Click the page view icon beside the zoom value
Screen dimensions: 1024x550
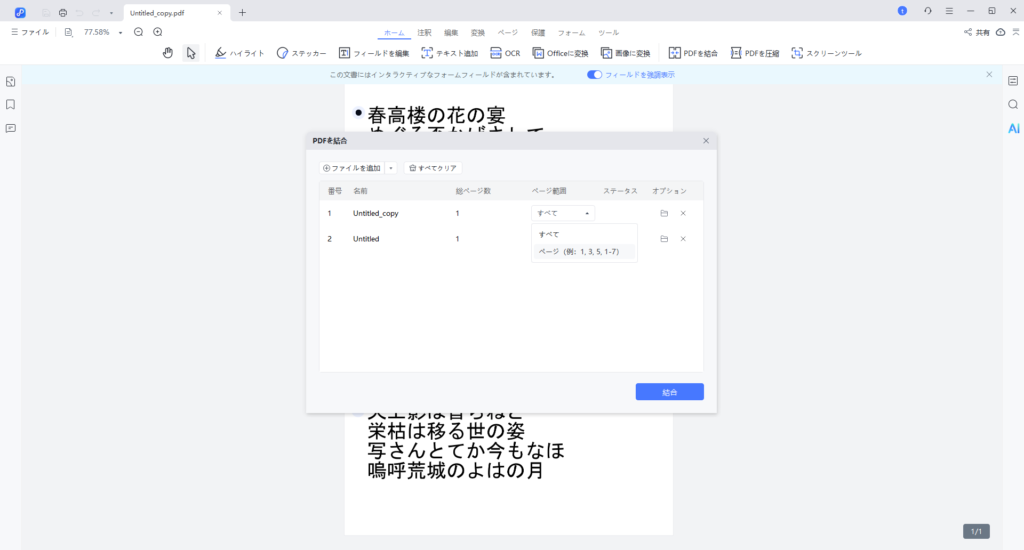(69, 32)
